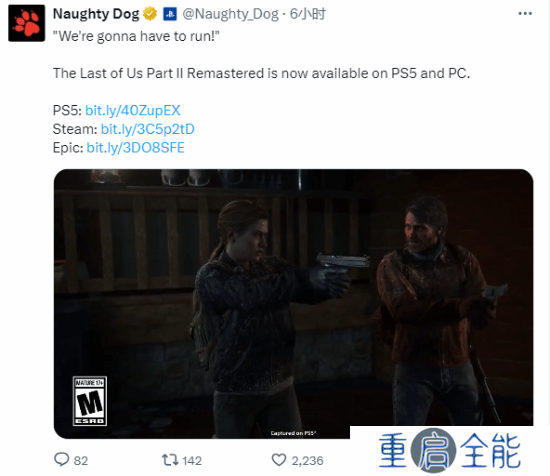Click the 6小时 timestamp
The height and width of the screenshot is (476, 550).
point(308,14)
